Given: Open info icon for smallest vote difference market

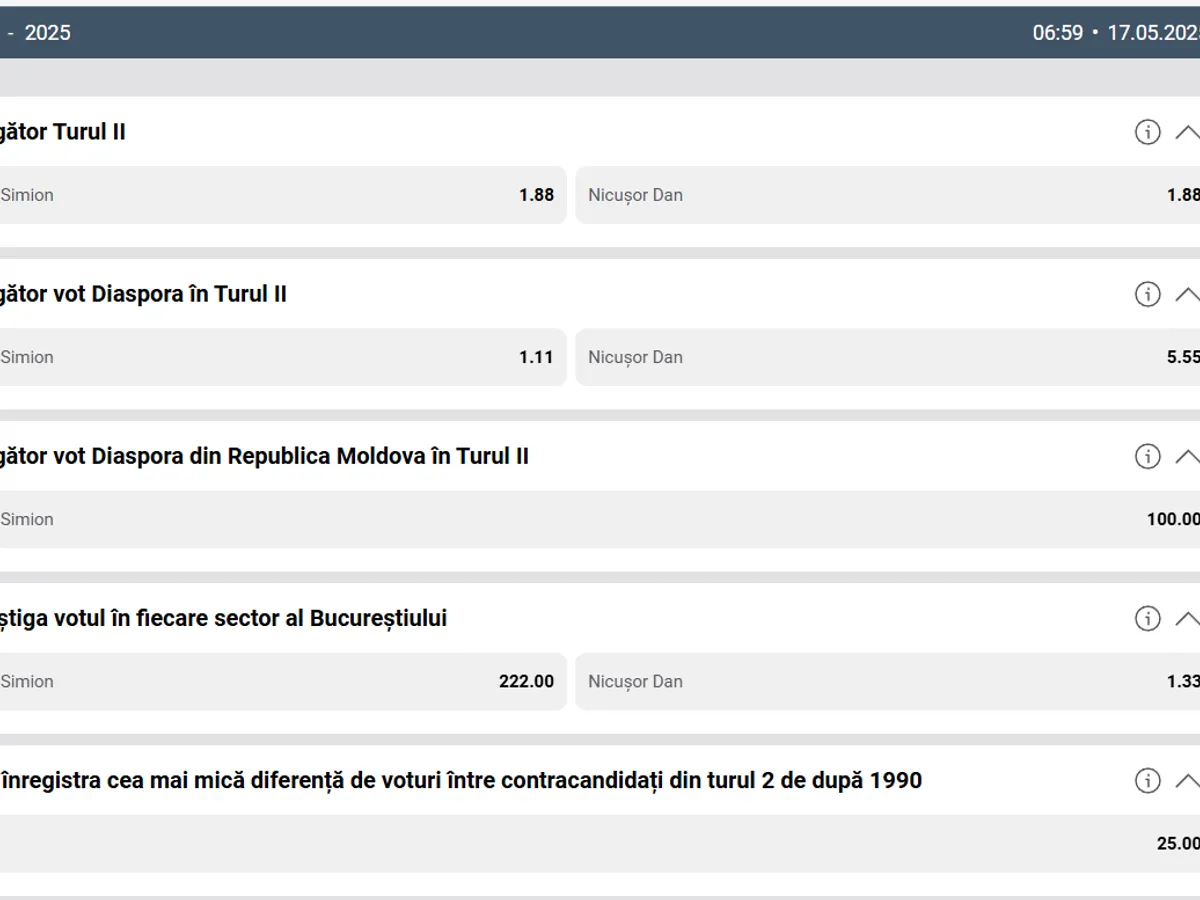Looking at the screenshot, I should pos(1147,780).
